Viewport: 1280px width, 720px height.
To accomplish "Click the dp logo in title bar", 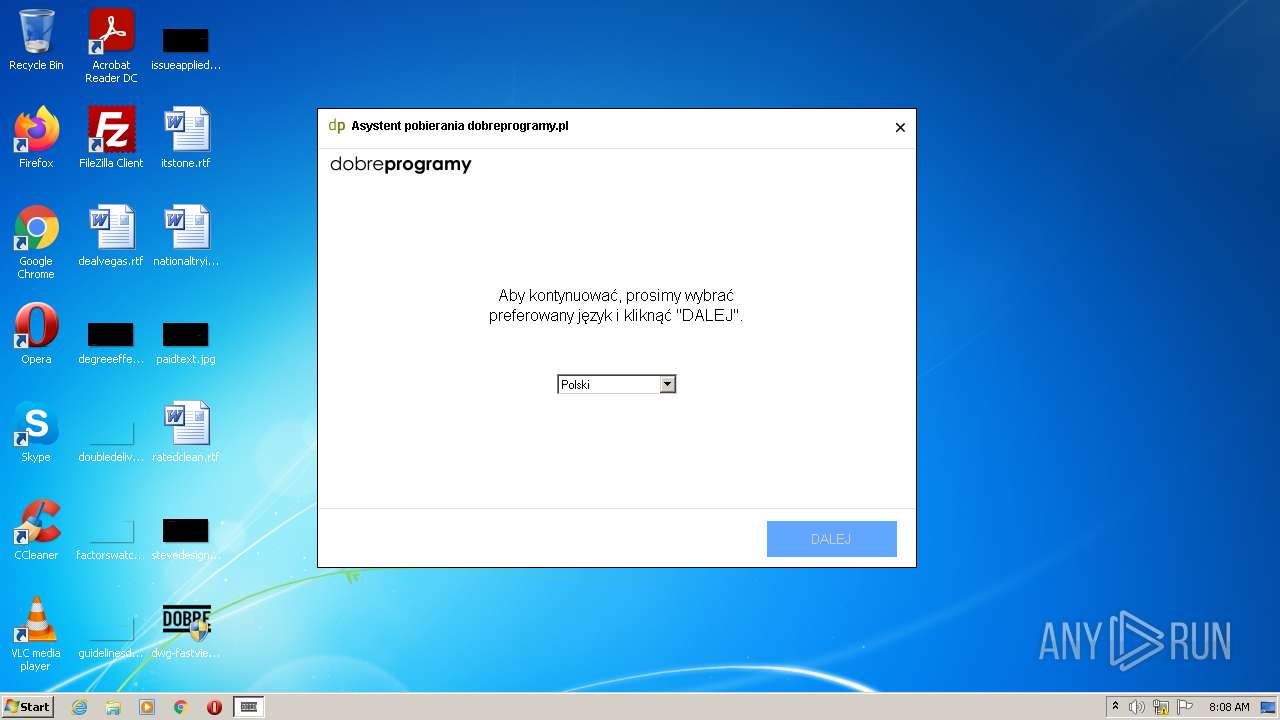I will [x=336, y=126].
